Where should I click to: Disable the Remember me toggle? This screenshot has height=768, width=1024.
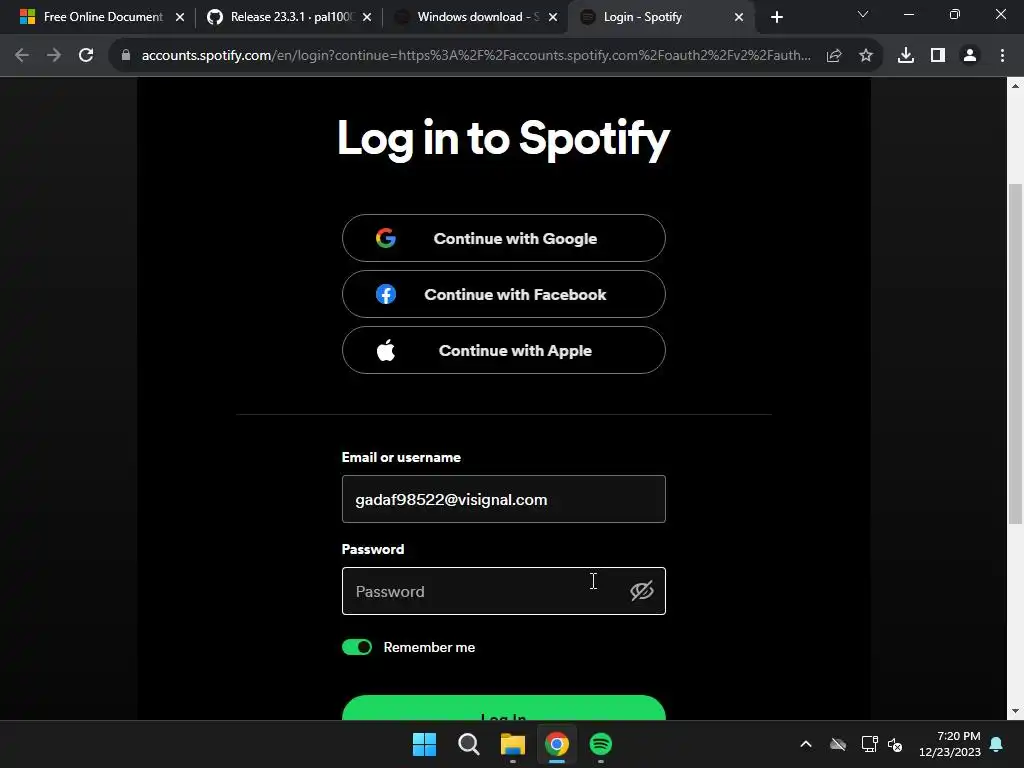(x=357, y=647)
